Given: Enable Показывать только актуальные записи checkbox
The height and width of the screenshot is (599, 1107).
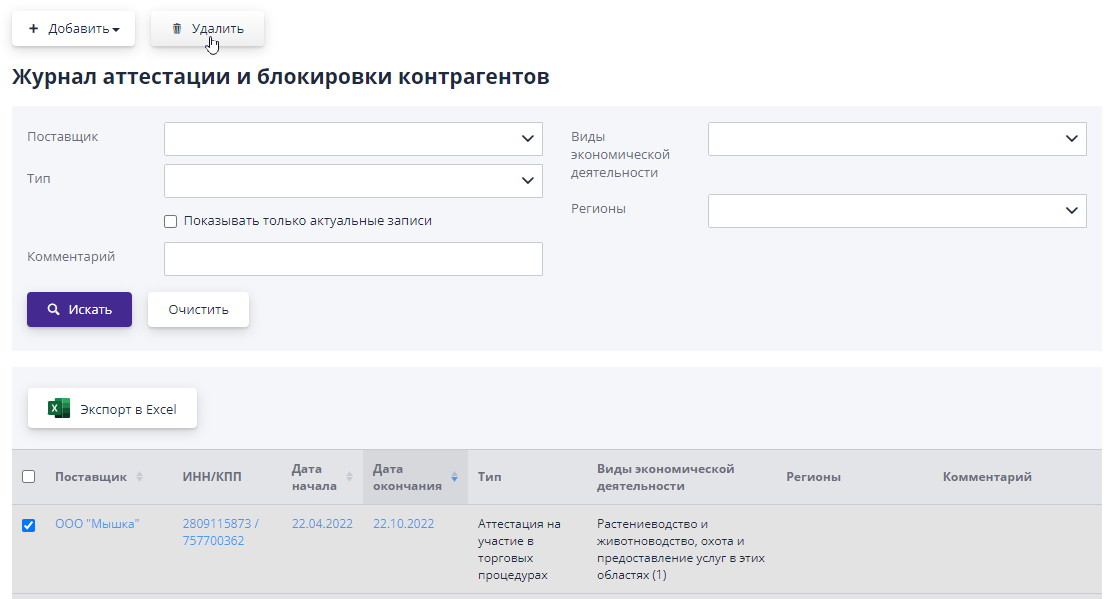Looking at the screenshot, I should 170,220.
